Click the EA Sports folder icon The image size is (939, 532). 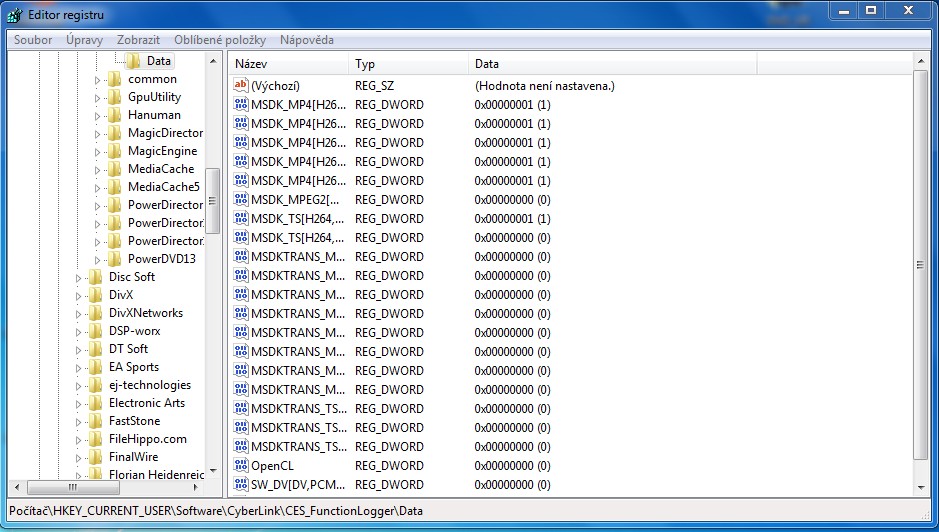click(95, 367)
